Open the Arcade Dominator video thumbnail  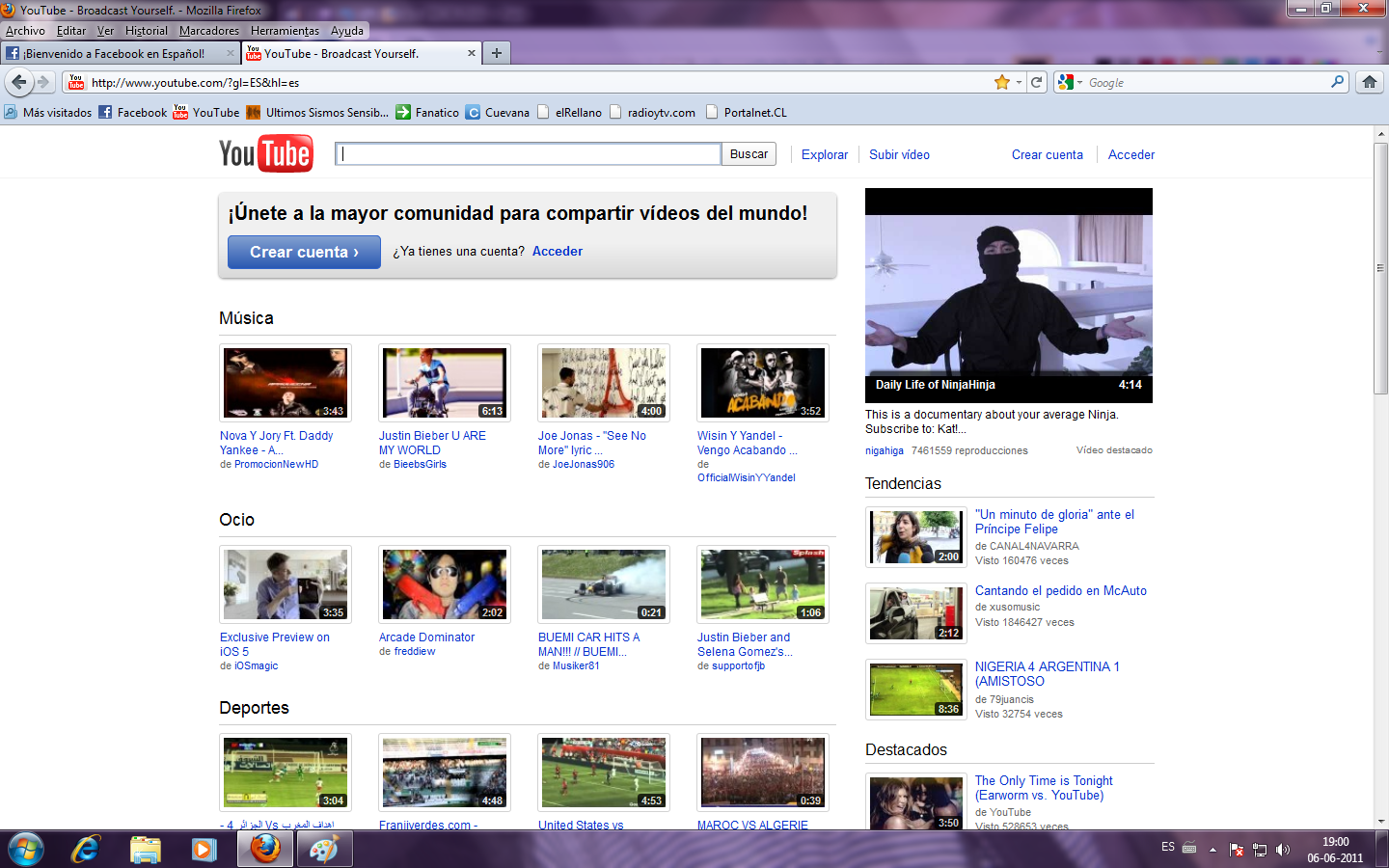click(444, 584)
